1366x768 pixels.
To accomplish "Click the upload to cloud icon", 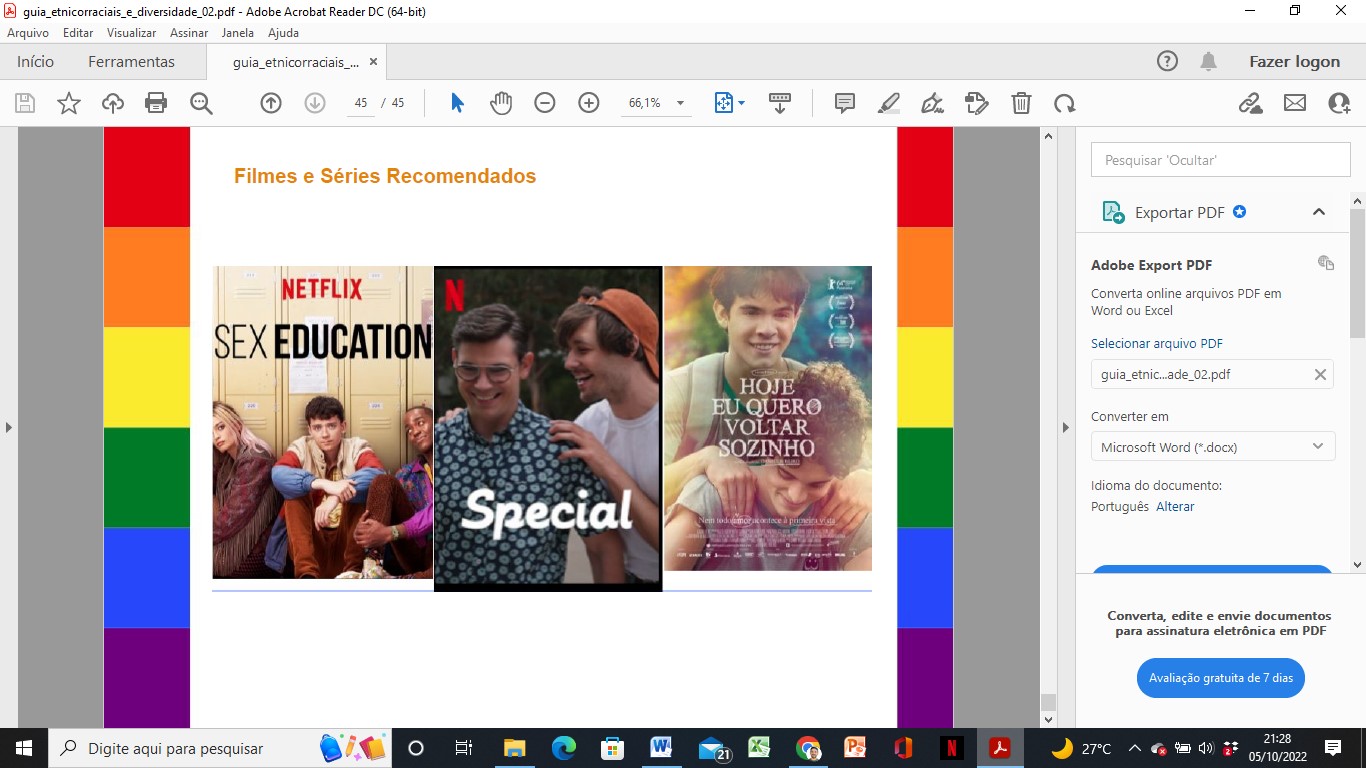I will 113,103.
